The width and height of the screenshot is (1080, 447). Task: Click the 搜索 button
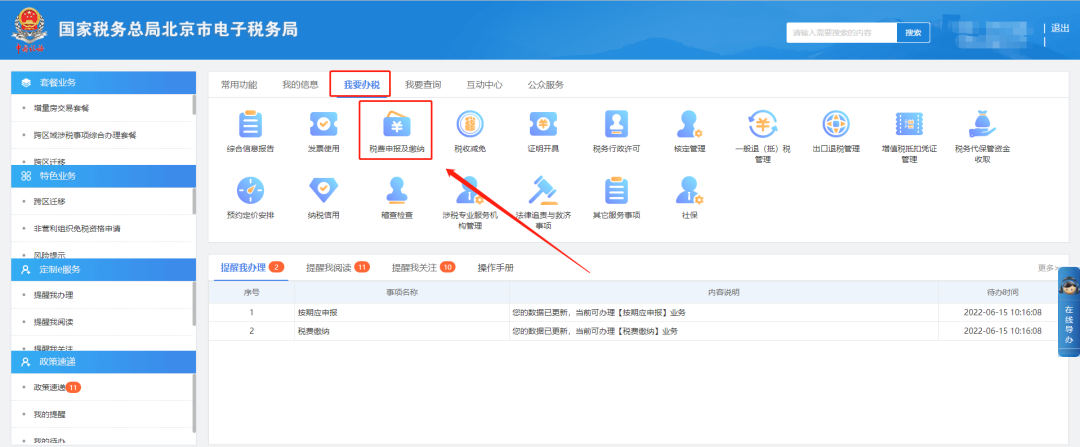point(914,32)
